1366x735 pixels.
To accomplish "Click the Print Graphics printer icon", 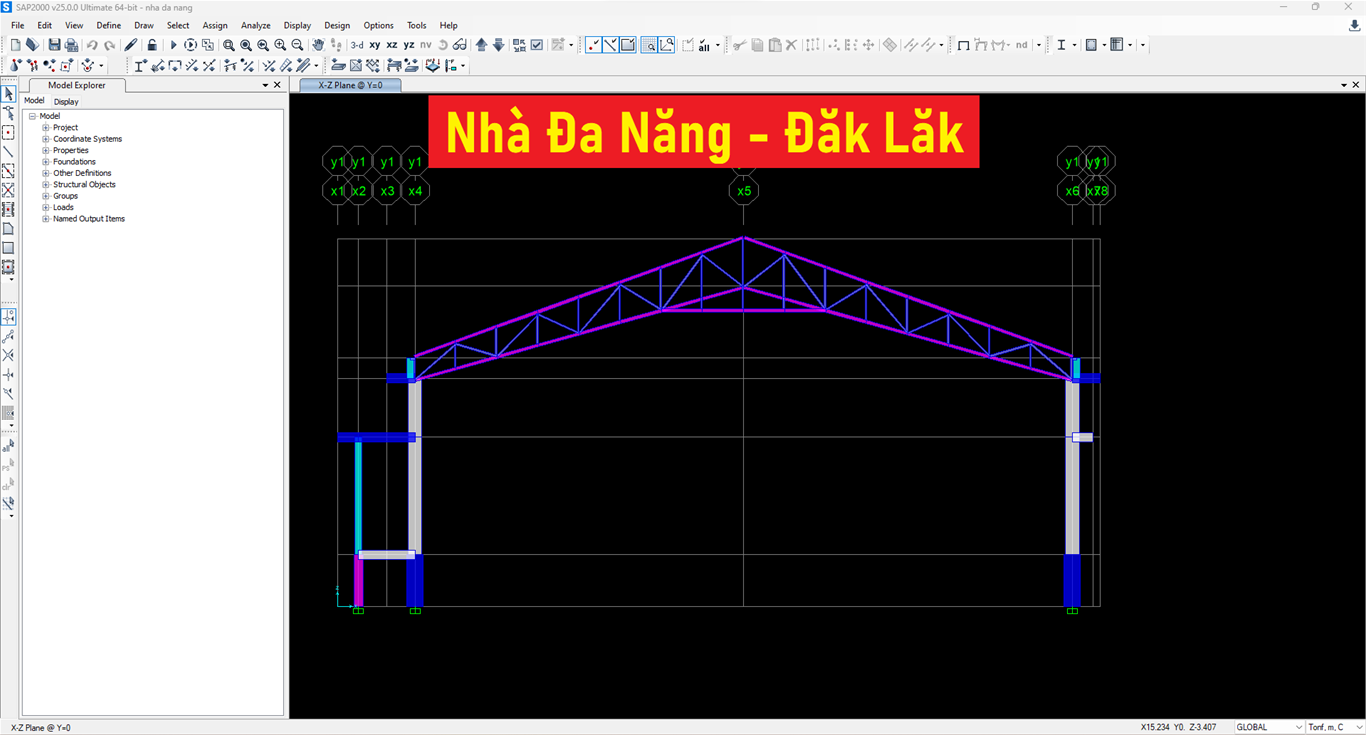I will (71, 45).
